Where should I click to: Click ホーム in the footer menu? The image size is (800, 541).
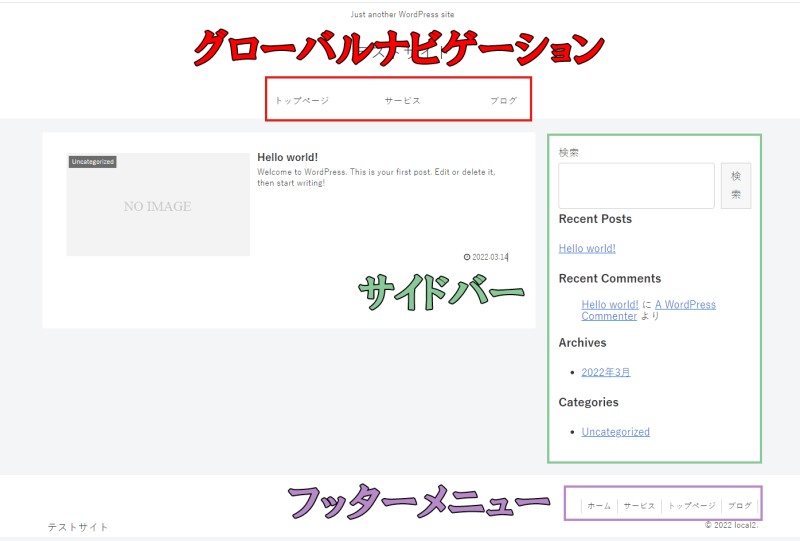(599, 506)
